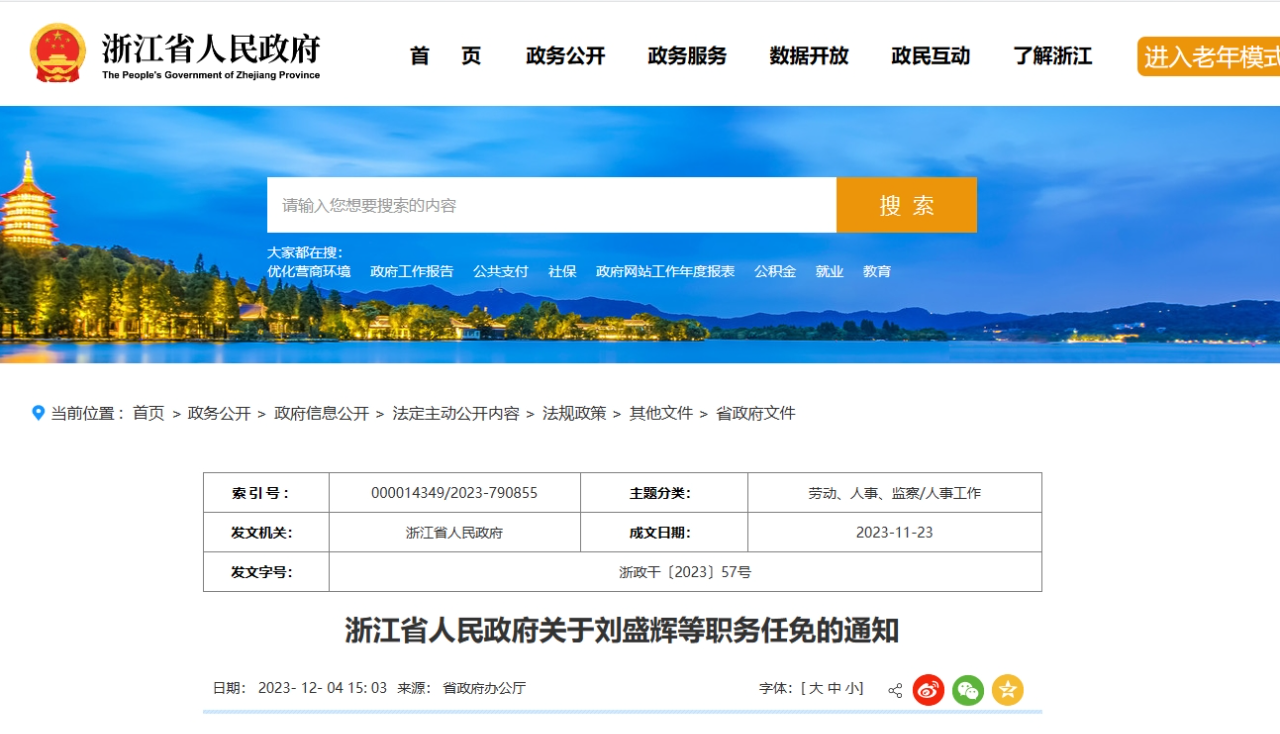Click the 优化营商环境 hot search link
The height and width of the screenshot is (734, 1280).
[309, 272]
